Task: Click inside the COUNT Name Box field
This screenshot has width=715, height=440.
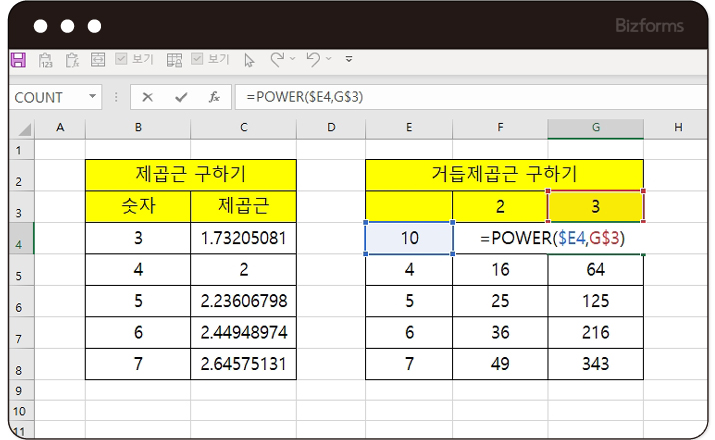Action: (48, 97)
